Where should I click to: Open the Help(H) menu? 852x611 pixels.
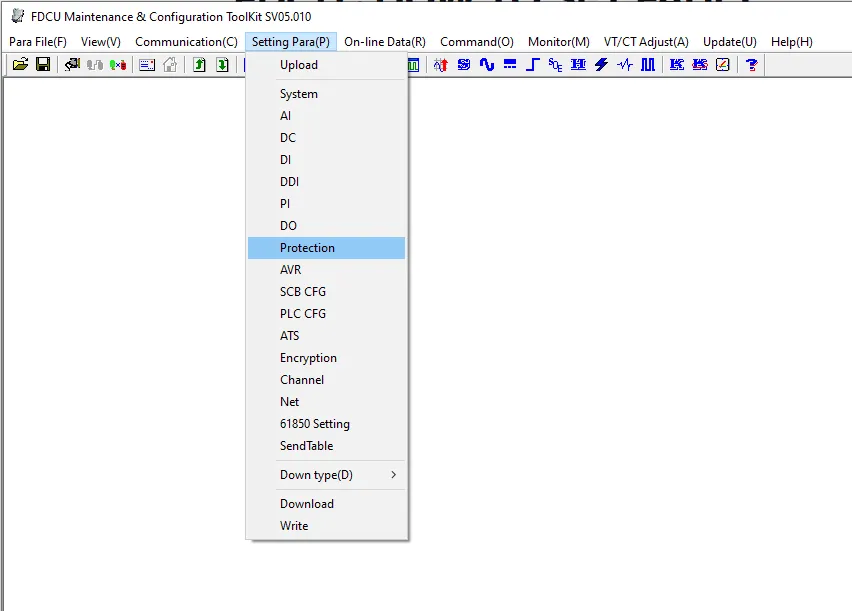pos(792,42)
